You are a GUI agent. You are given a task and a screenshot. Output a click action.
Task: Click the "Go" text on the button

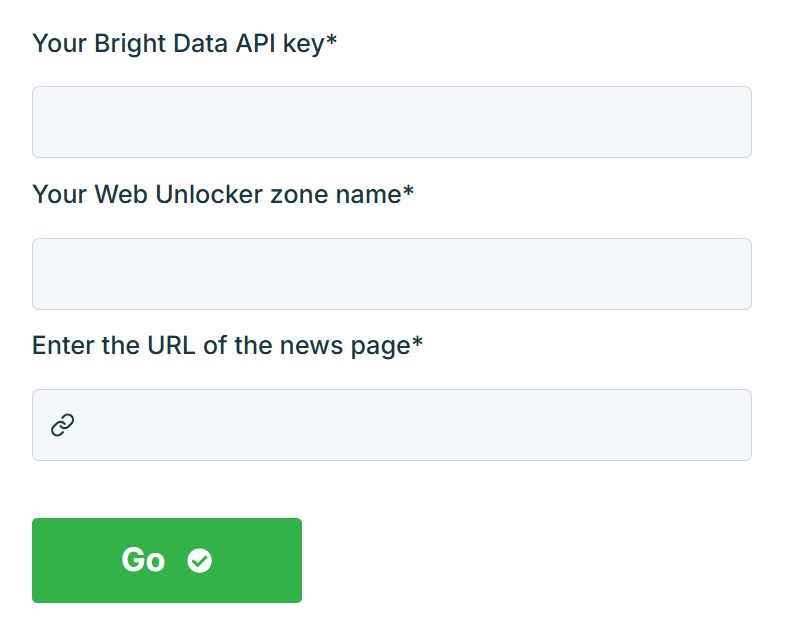143,560
